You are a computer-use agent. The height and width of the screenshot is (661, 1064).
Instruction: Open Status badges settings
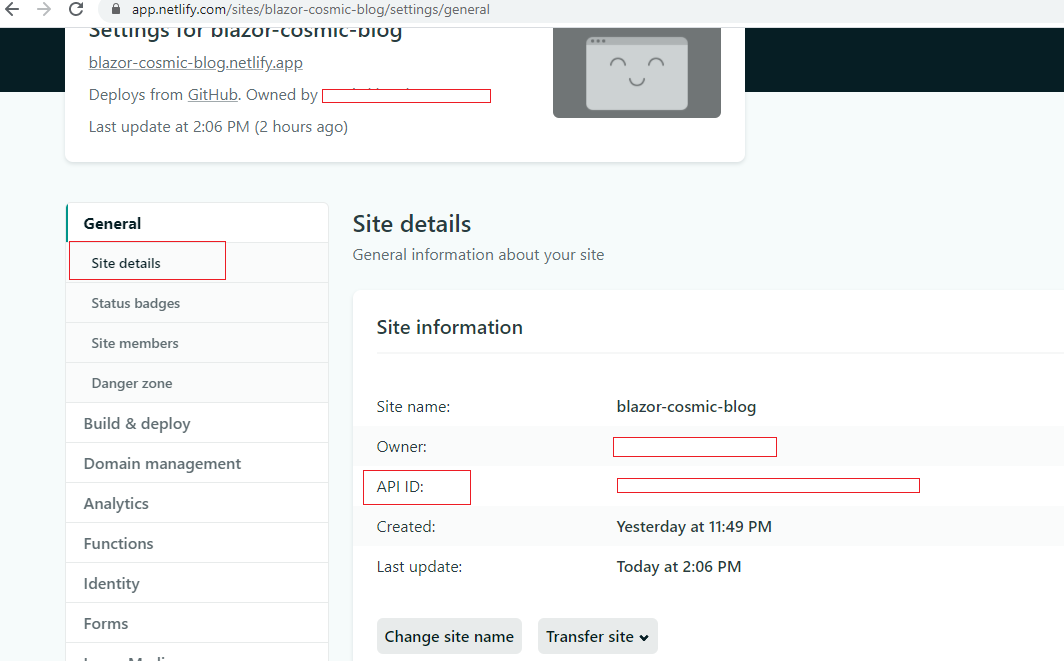[197, 303]
